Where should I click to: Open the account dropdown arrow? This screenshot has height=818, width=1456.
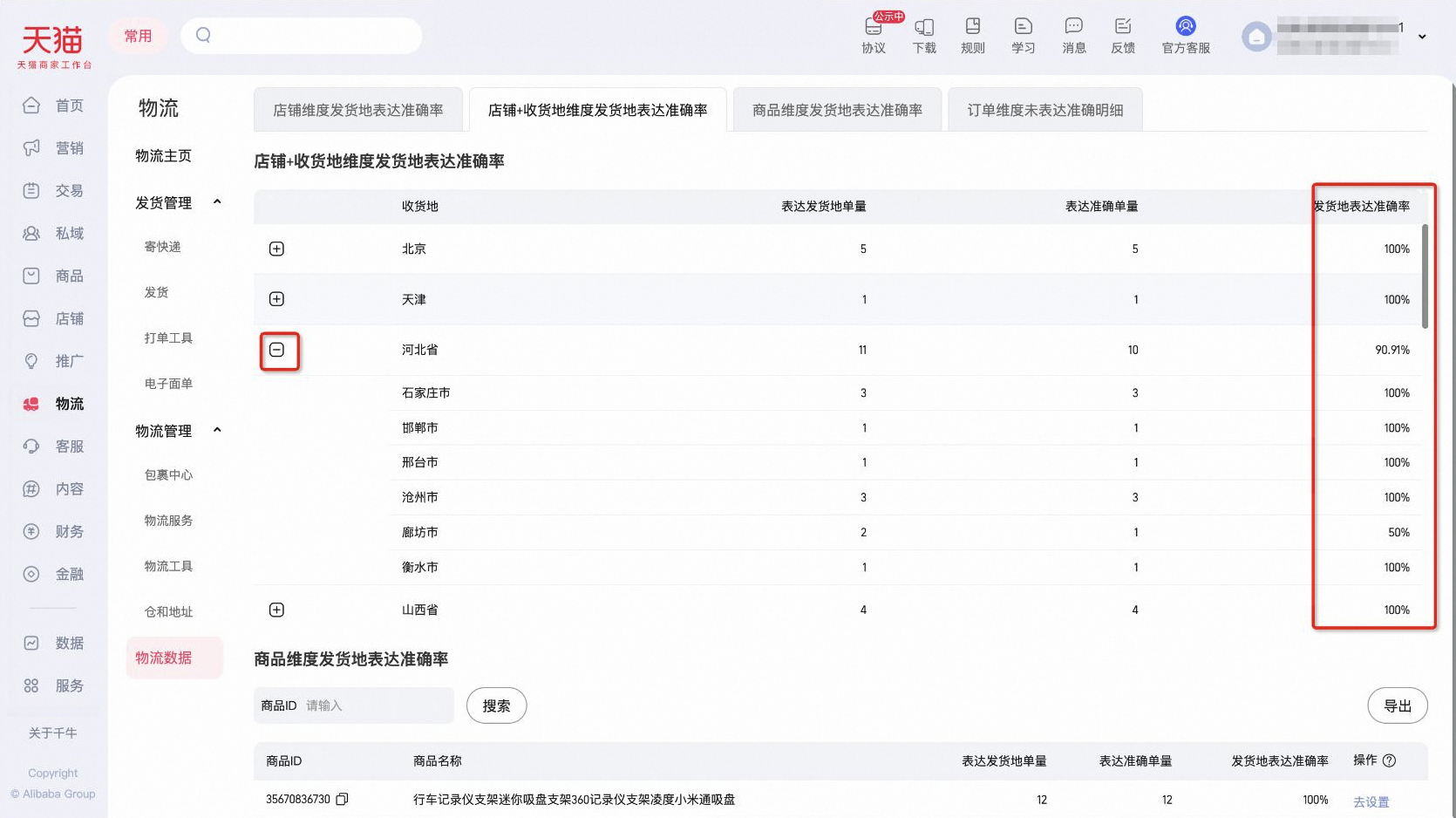click(x=1422, y=37)
